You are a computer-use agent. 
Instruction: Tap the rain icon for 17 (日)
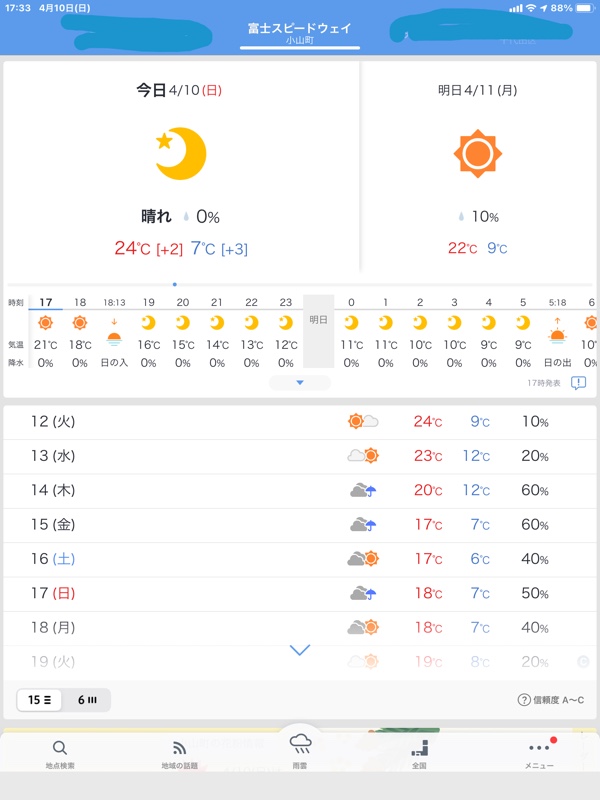(x=363, y=593)
